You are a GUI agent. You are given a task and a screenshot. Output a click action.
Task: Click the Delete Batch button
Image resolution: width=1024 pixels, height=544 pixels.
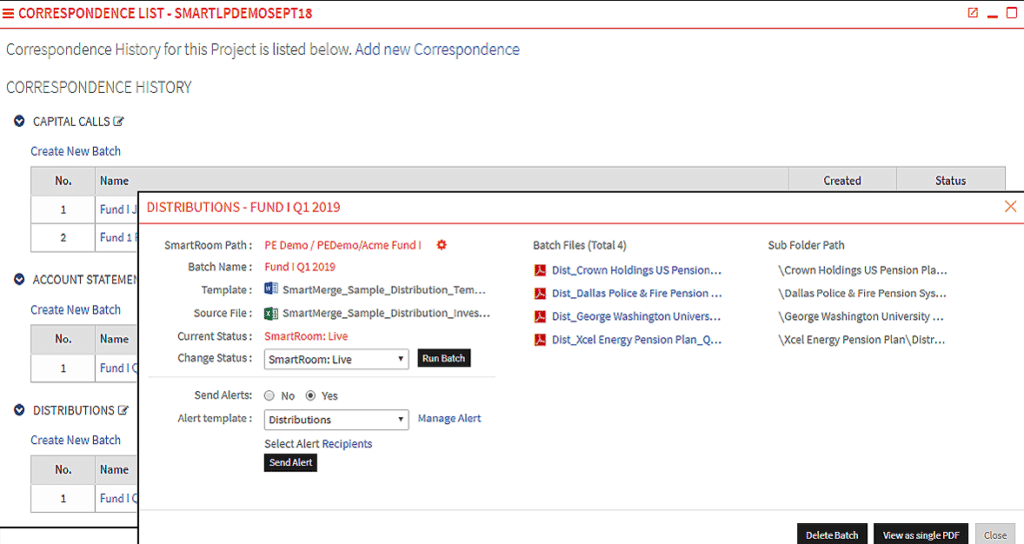832,535
